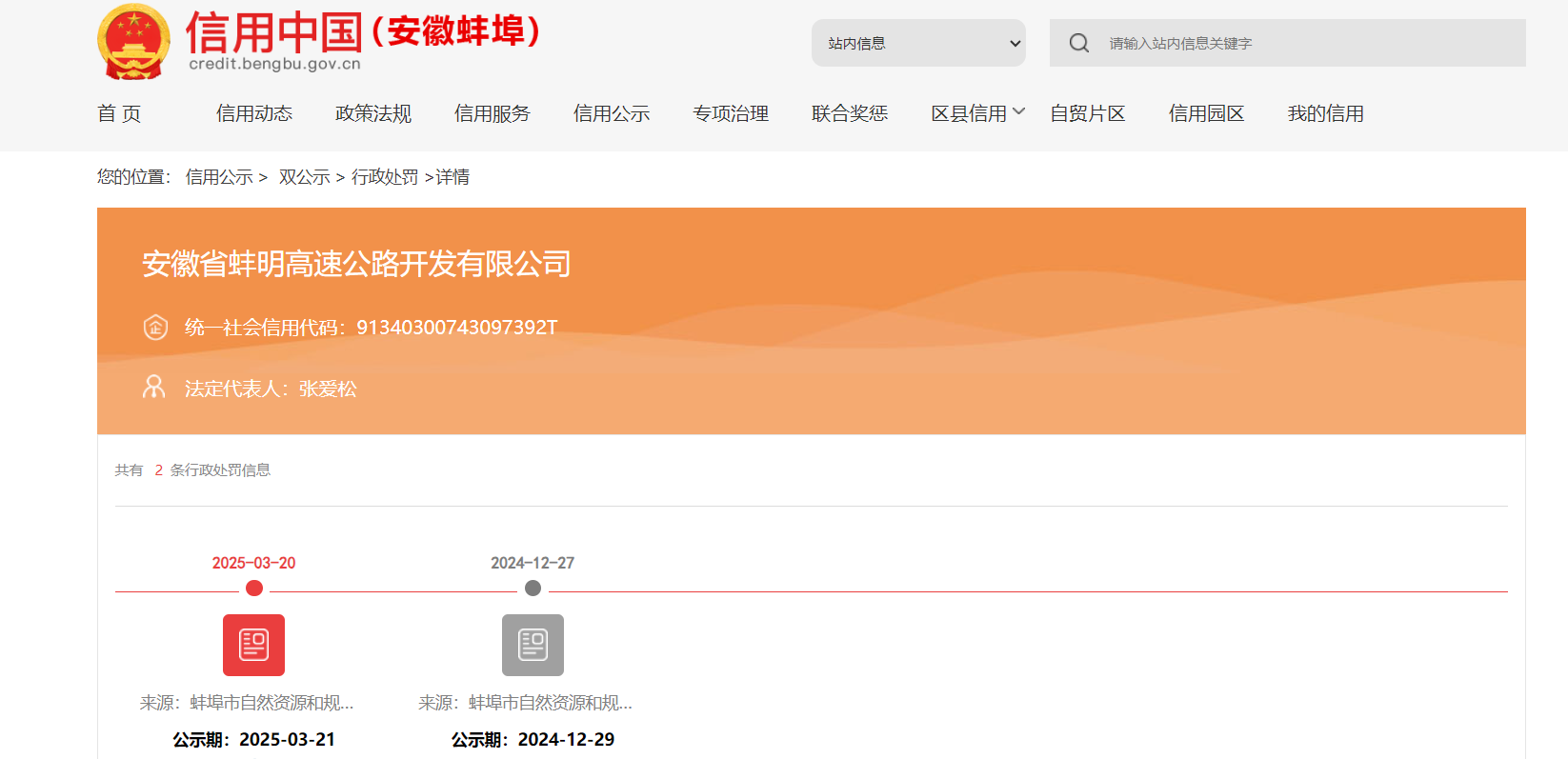This screenshot has height=759, width=1568.
Task: Click the 共有 2 条行政处罚信息 count text
Action: click(192, 470)
